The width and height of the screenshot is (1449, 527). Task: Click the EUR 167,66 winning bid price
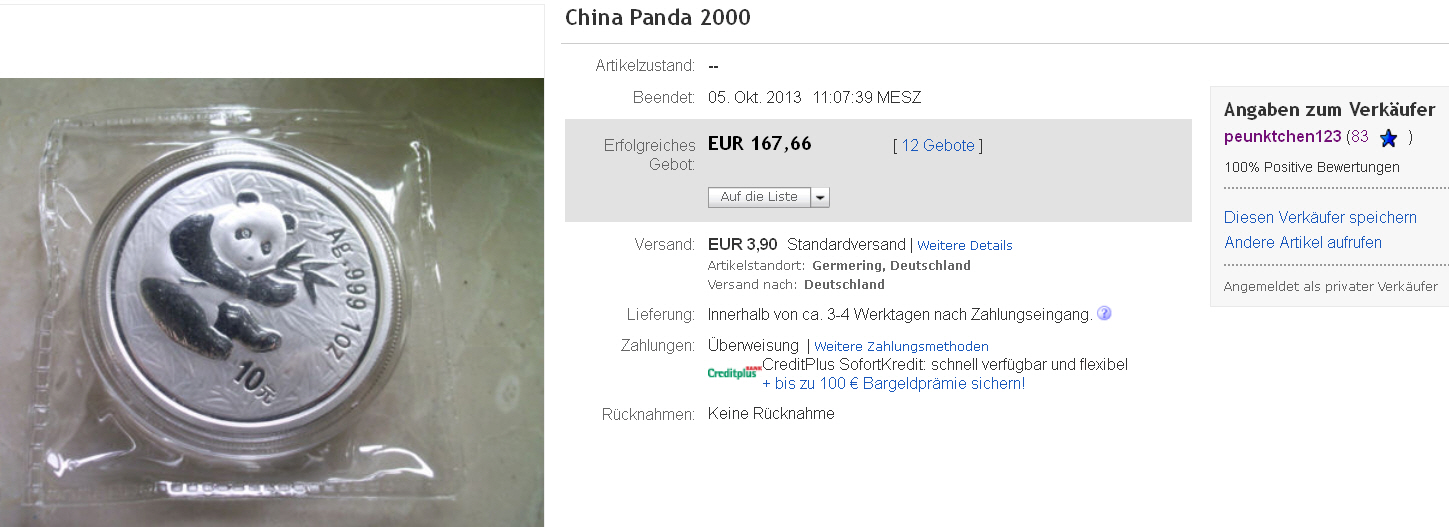(760, 143)
